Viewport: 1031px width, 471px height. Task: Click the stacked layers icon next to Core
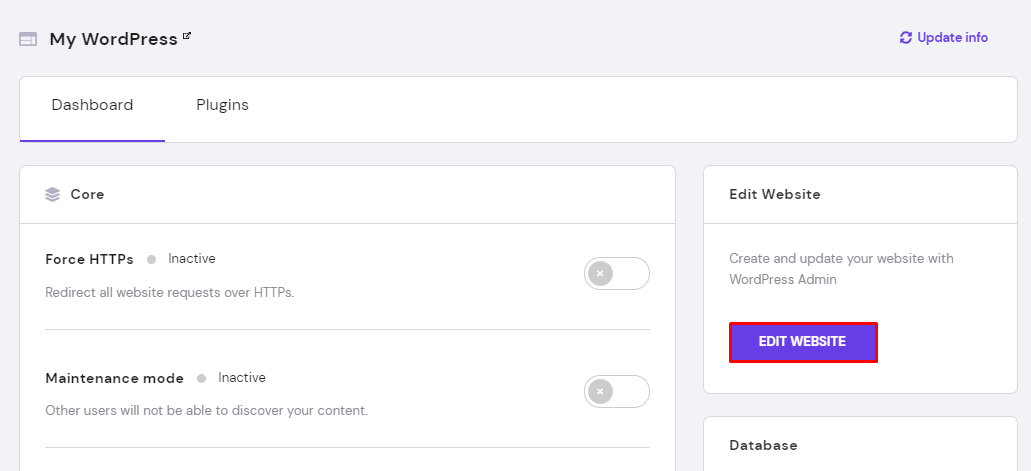coord(53,194)
